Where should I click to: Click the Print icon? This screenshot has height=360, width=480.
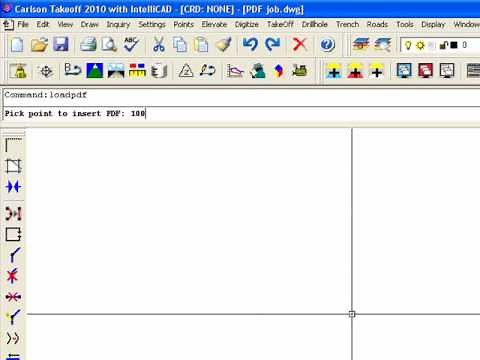click(x=88, y=45)
